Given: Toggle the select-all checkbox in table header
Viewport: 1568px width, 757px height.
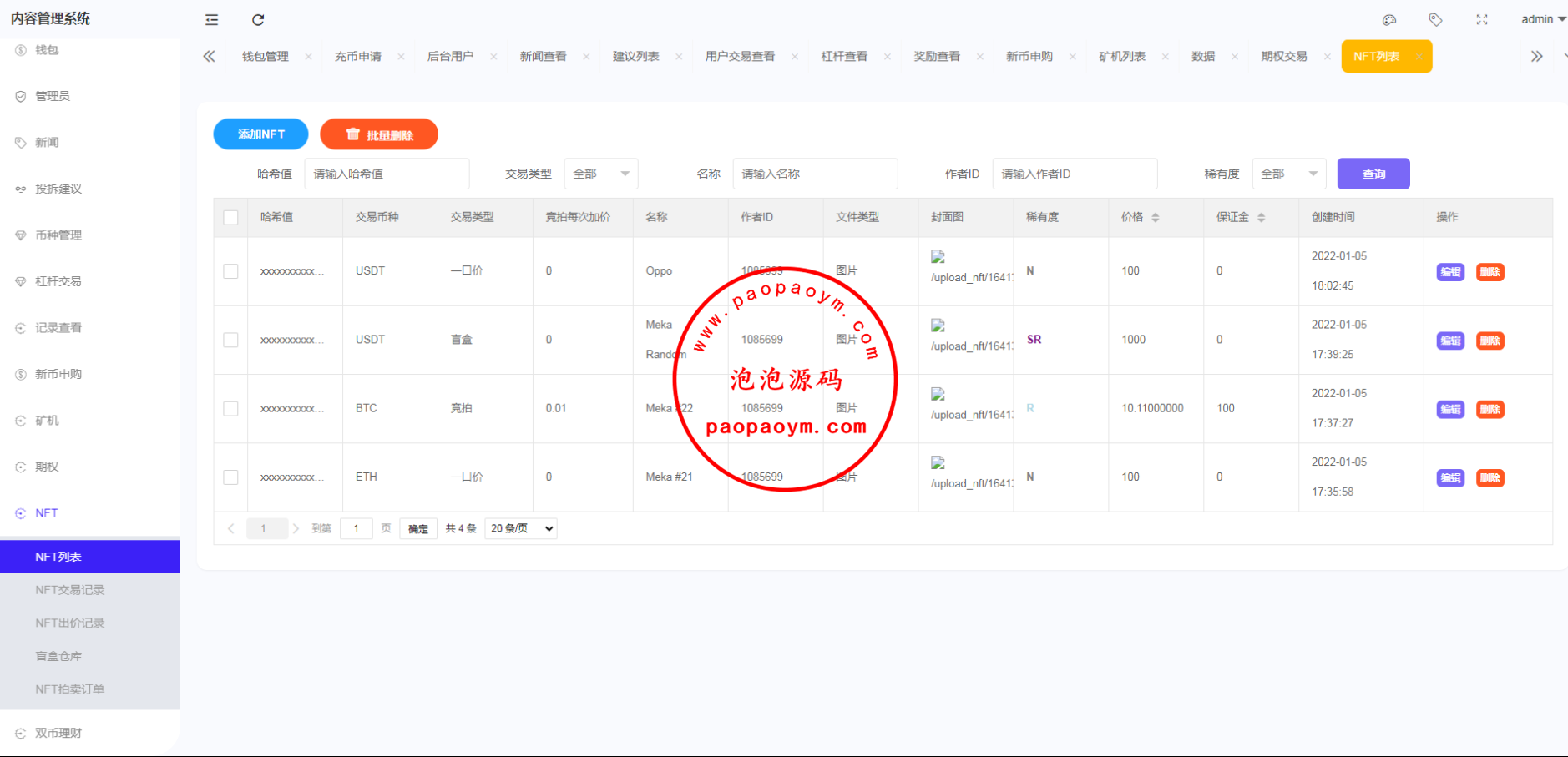Looking at the screenshot, I should [231, 218].
